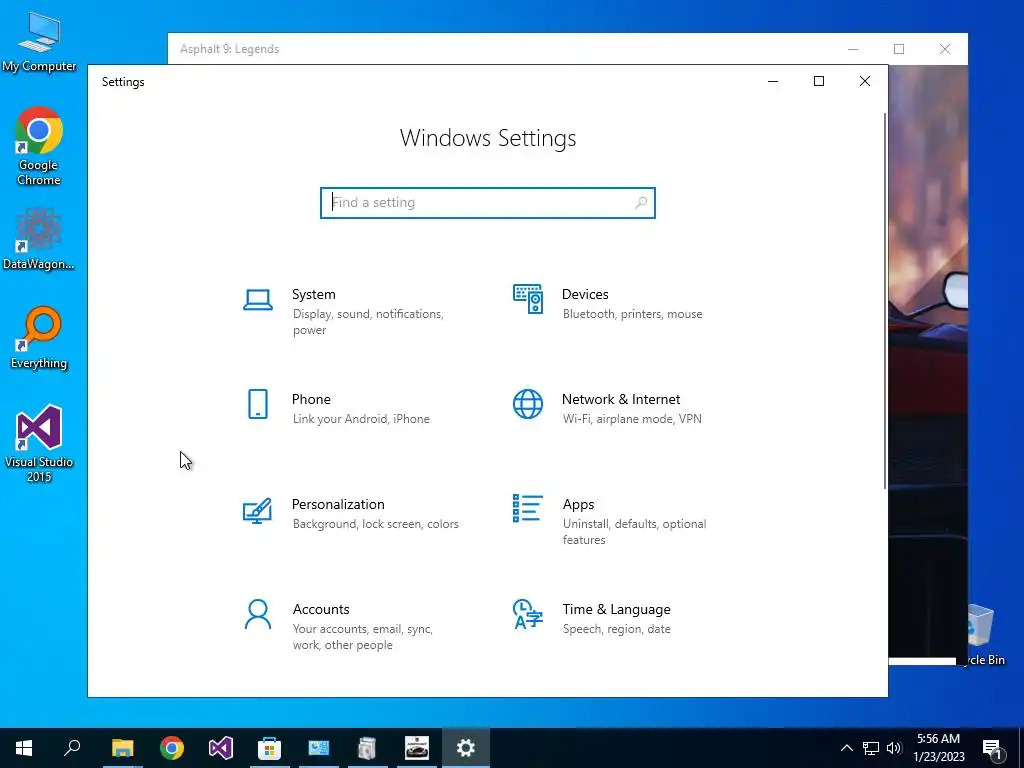Click the Settings window vertical scrollbar
The width and height of the screenshot is (1024, 768).
point(886,300)
